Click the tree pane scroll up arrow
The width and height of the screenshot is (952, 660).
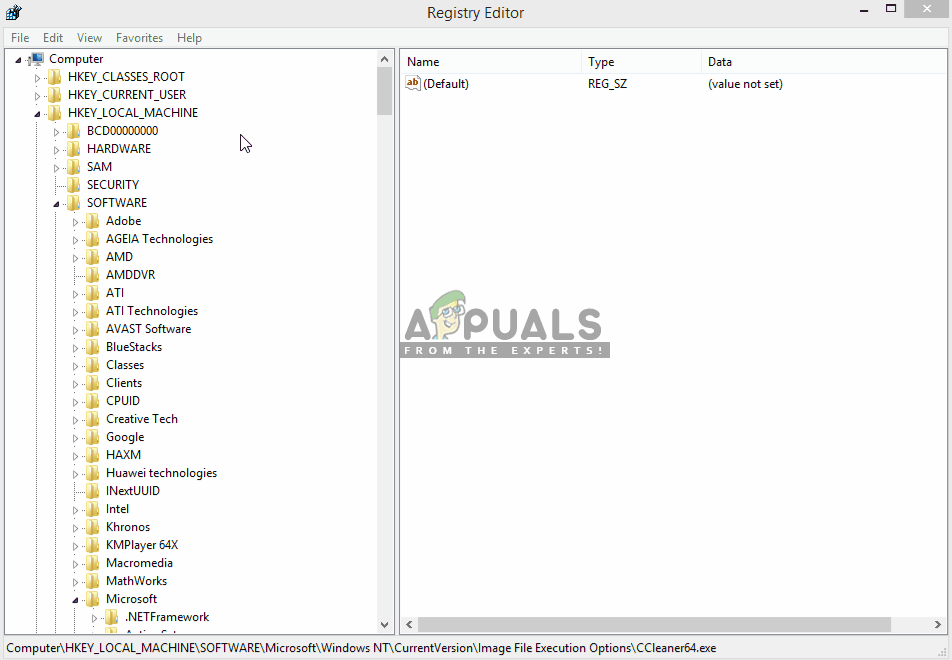[384, 59]
